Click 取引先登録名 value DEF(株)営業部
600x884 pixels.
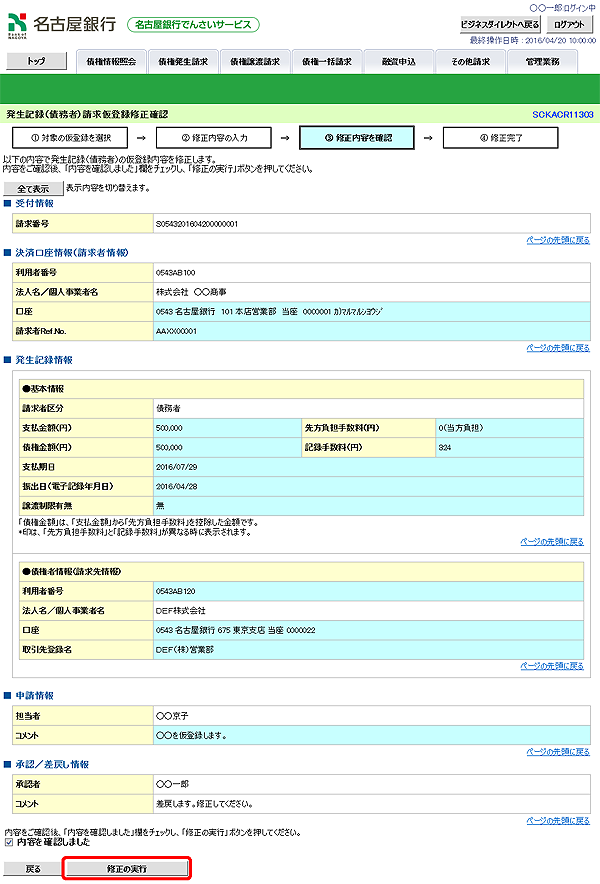click(x=184, y=650)
